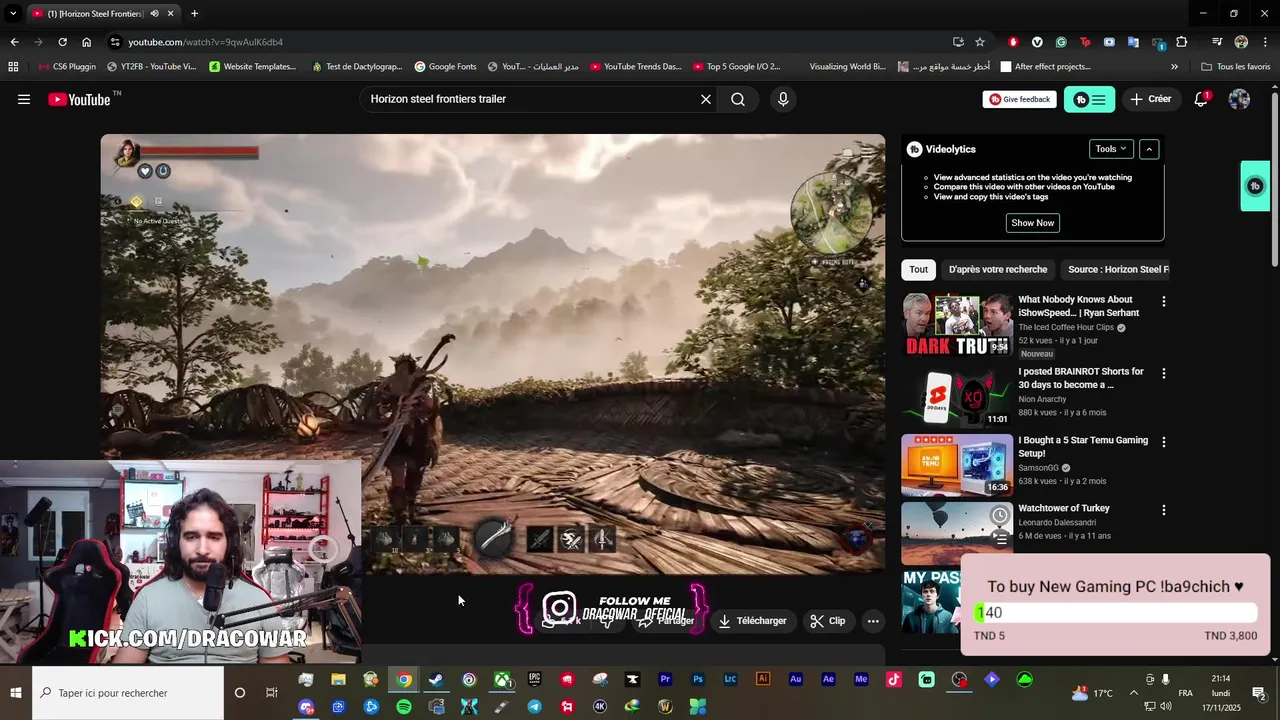Open Chrome three-dot menu
Viewport: 1280px width, 720px height.
tap(1266, 42)
